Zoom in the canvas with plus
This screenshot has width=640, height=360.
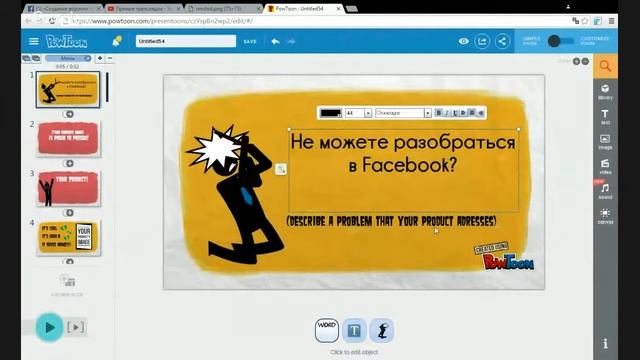point(576,61)
